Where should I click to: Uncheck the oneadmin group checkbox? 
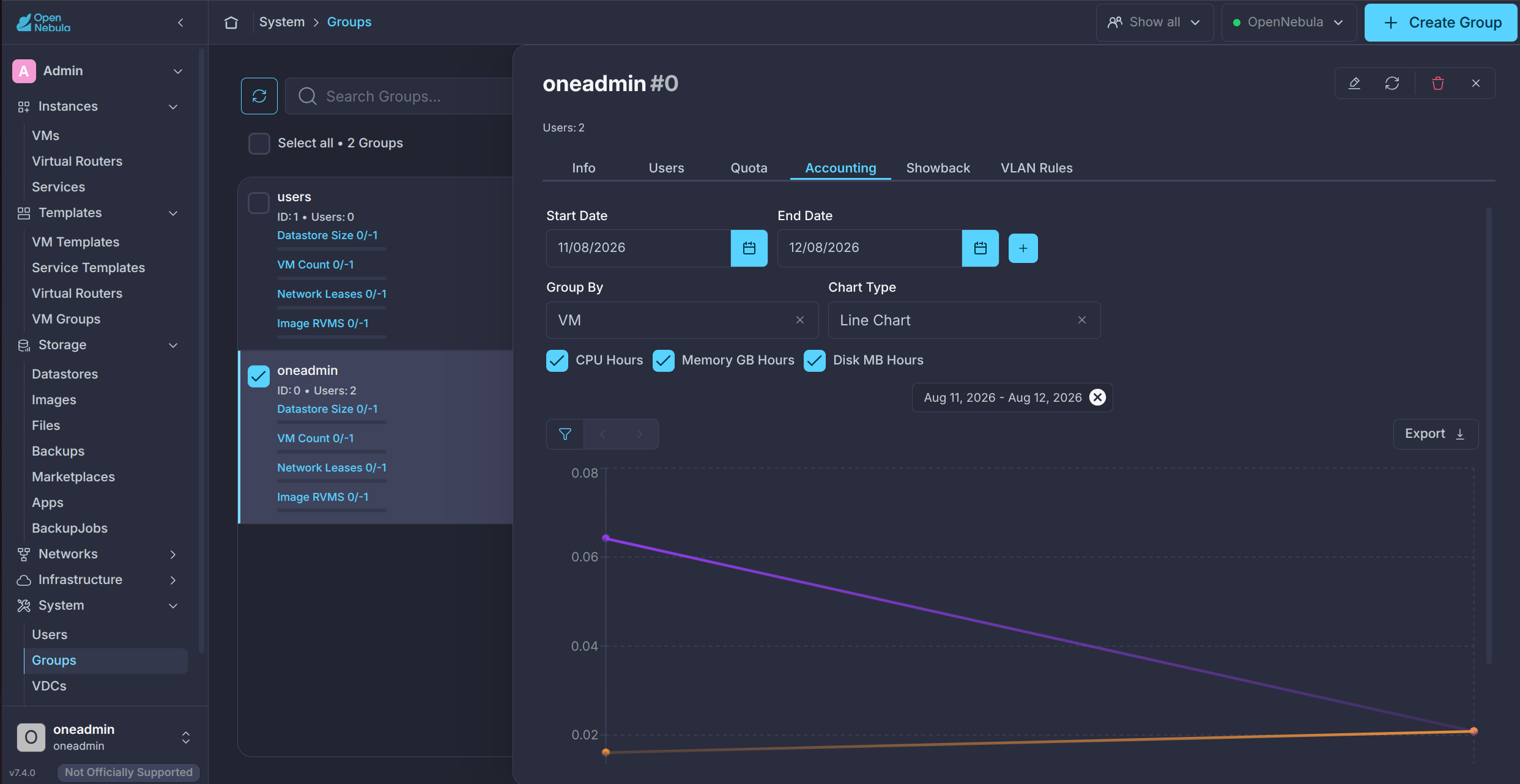(x=259, y=376)
